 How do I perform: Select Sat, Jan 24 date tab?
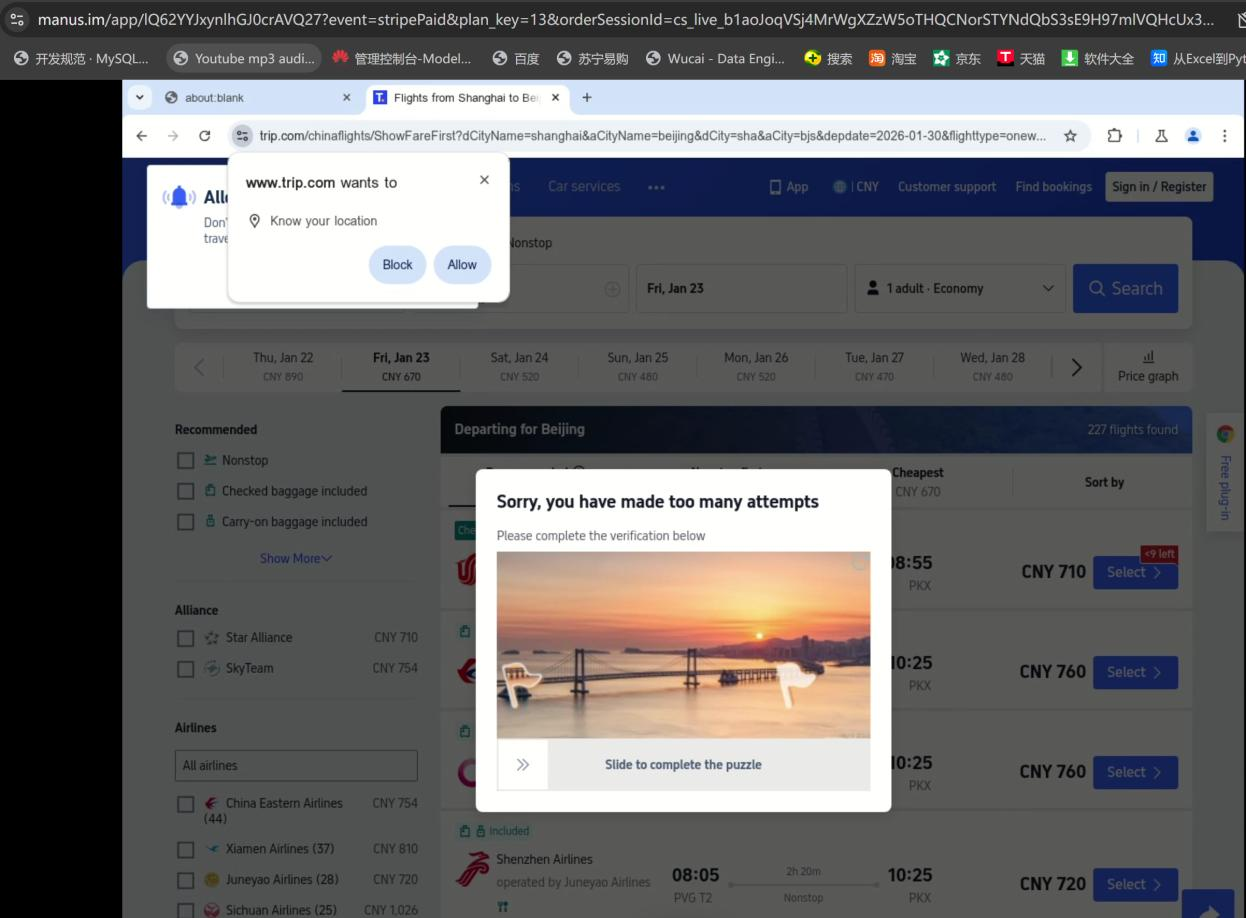(x=519, y=366)
